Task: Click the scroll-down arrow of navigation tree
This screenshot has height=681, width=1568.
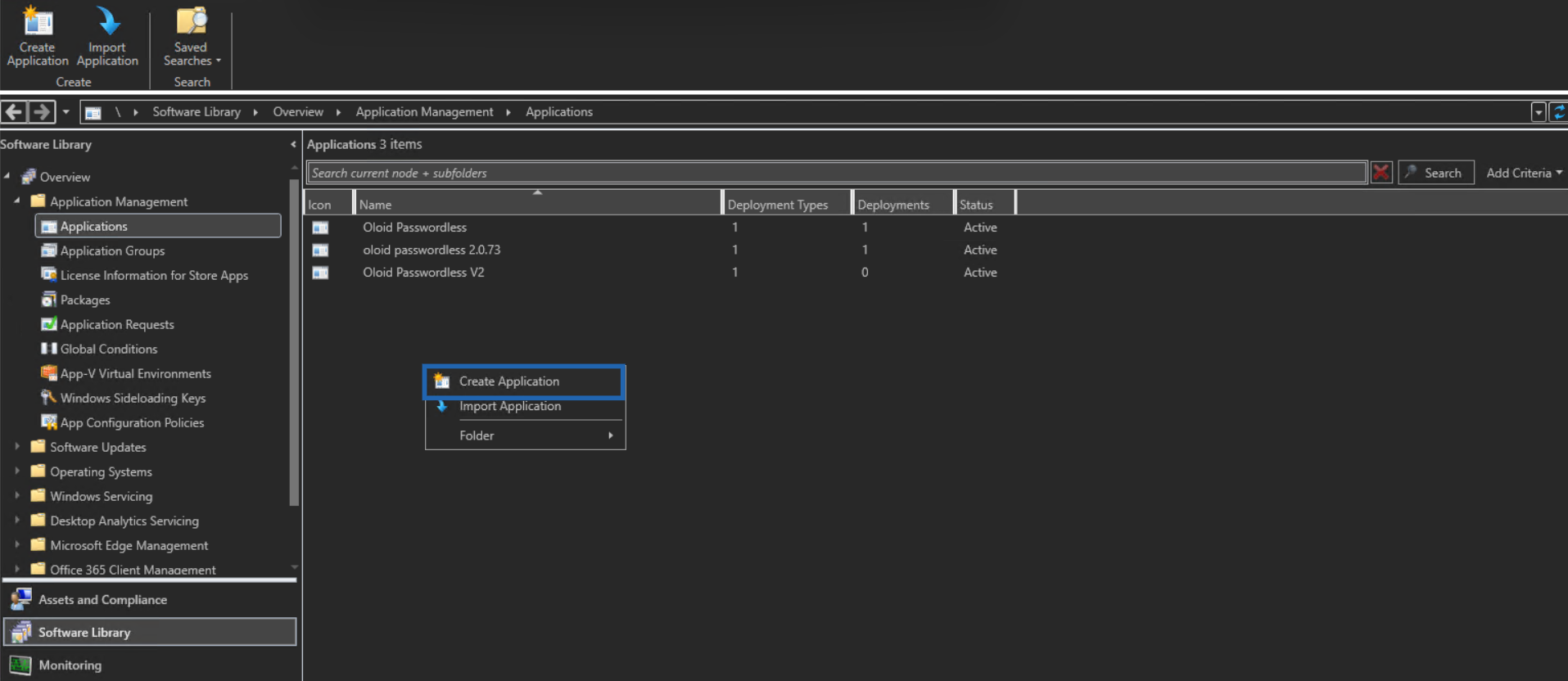Action: click(295, 567)
